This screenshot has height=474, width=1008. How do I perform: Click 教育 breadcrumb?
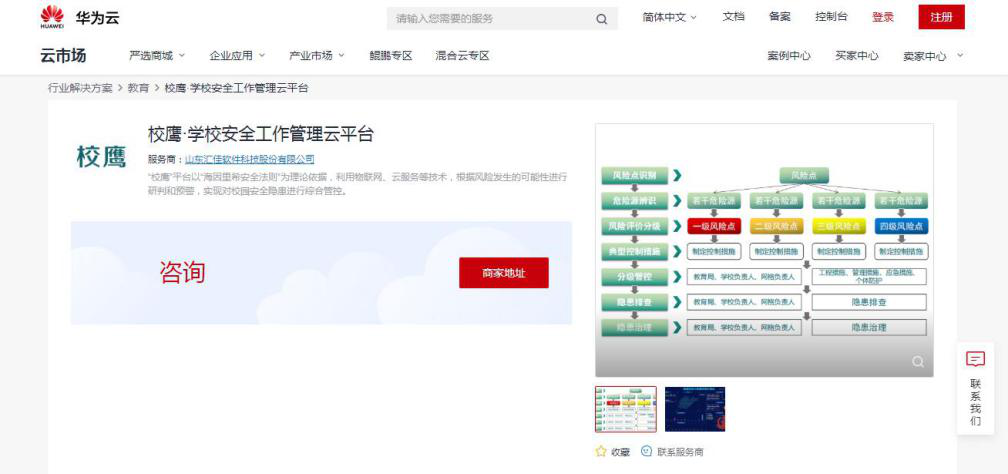(x=138, y=88)
